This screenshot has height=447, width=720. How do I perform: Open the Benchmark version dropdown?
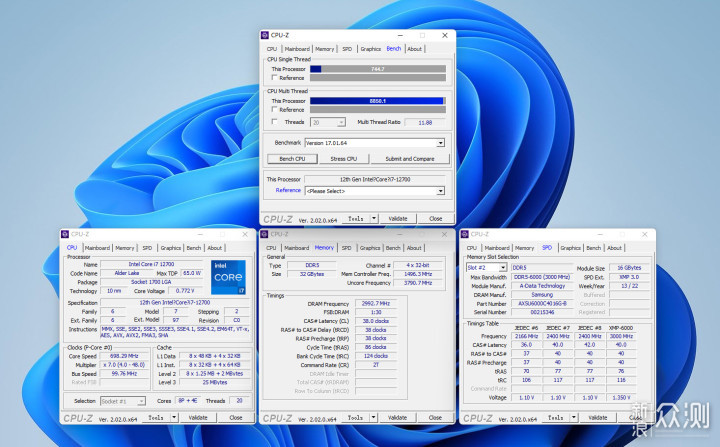pos(375,143)
